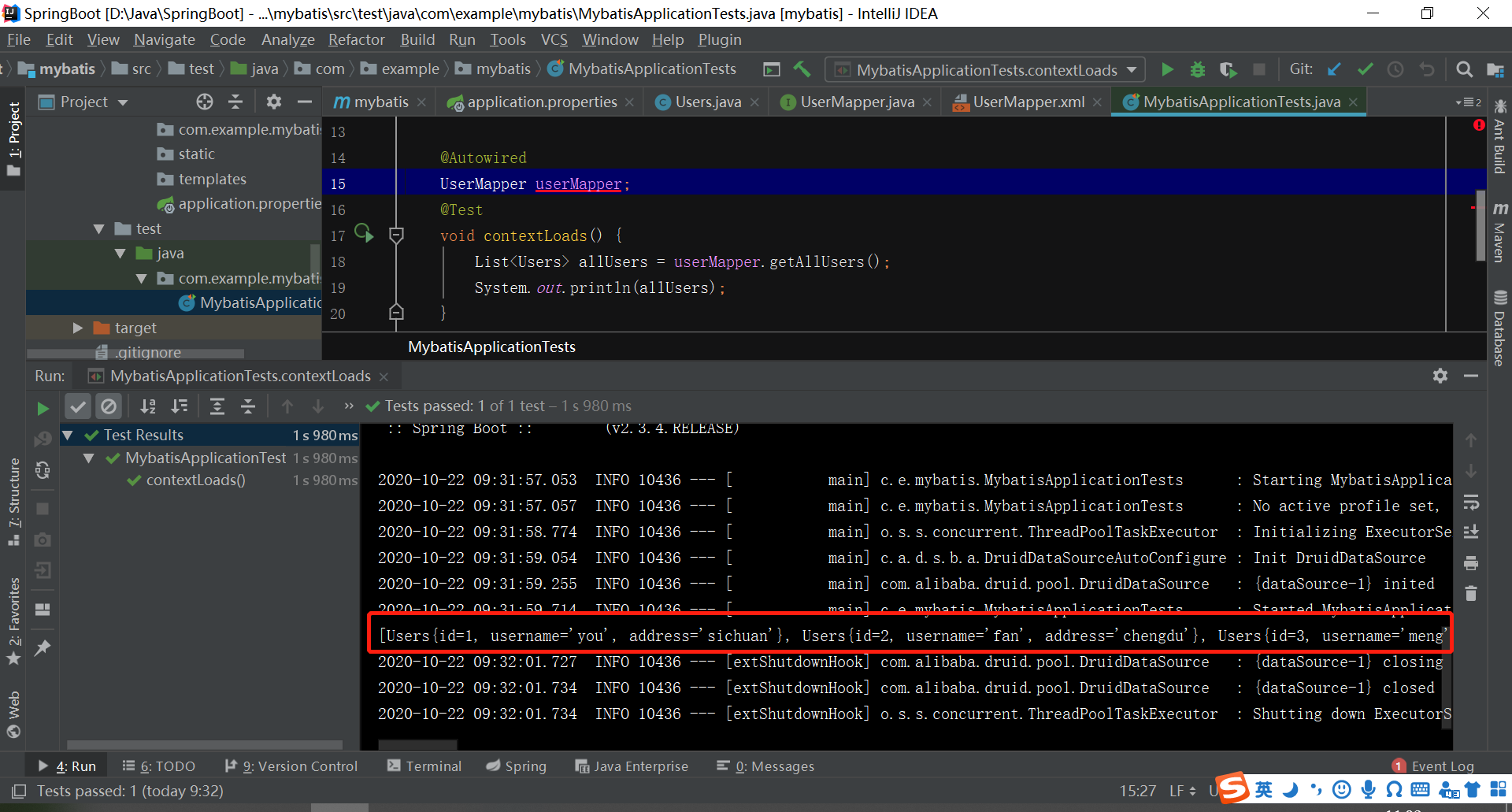The height and width of the screenshot is (812, 1512).
Task: Jump up the stack trace in the console
Action: click(x=1470, y=440)
